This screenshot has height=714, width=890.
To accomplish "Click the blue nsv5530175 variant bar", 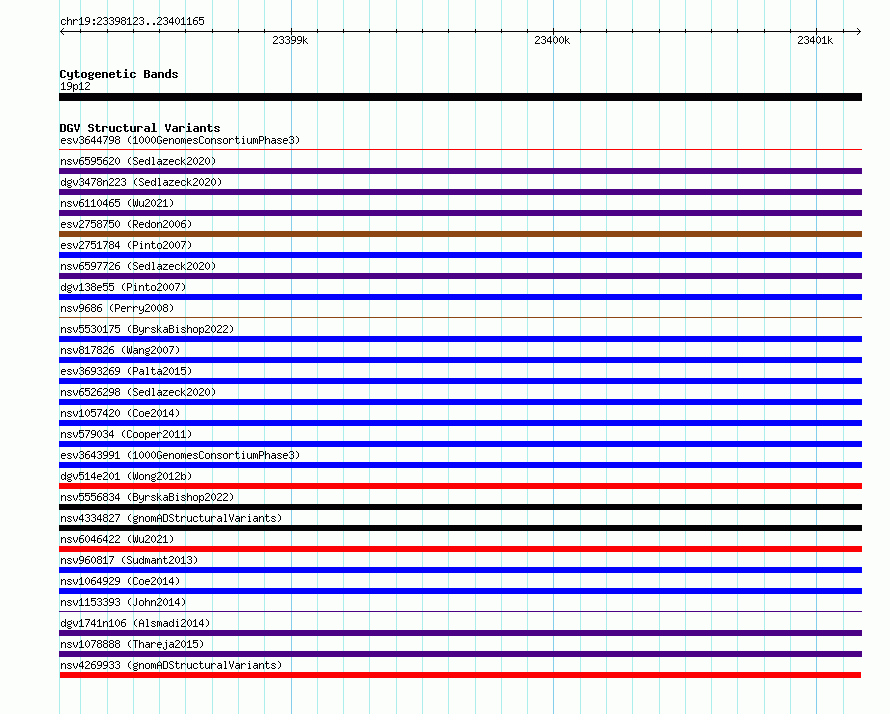I will [x=460, y=339].
